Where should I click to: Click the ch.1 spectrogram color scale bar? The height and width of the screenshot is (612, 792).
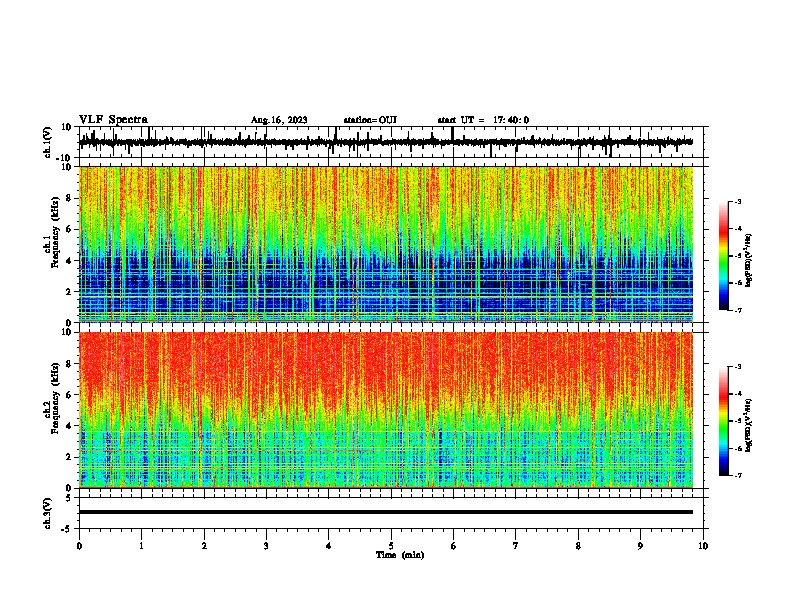pyautogui.click(x=724, y=256)
